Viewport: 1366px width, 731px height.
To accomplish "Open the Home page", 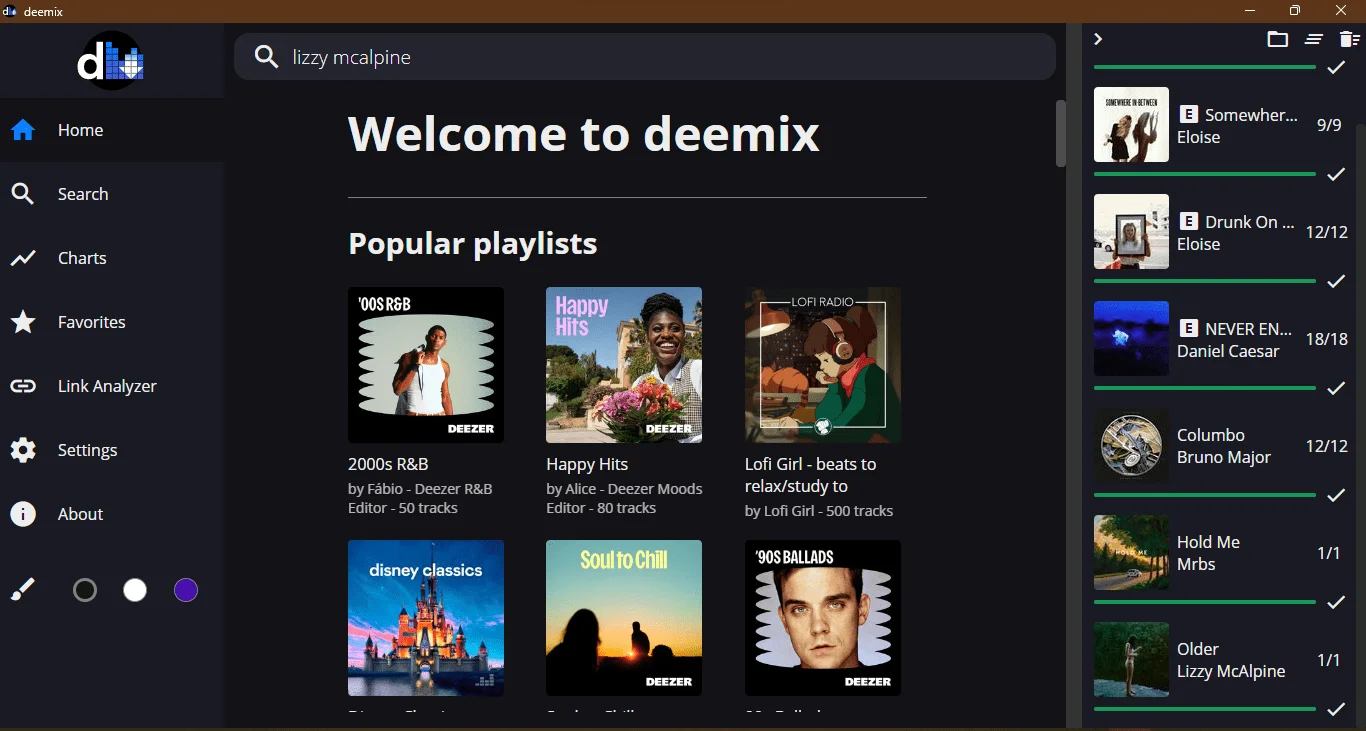I will pyautogui.click(x=111, y=130).
